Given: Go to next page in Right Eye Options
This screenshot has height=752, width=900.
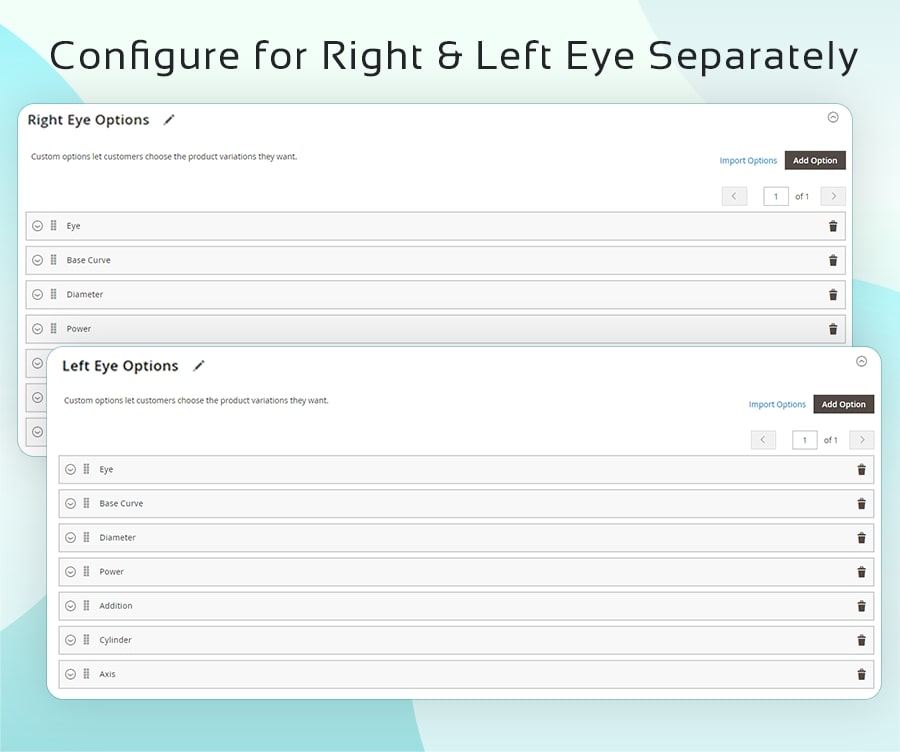Looking at the screenshot, I should tap(833, 196).
